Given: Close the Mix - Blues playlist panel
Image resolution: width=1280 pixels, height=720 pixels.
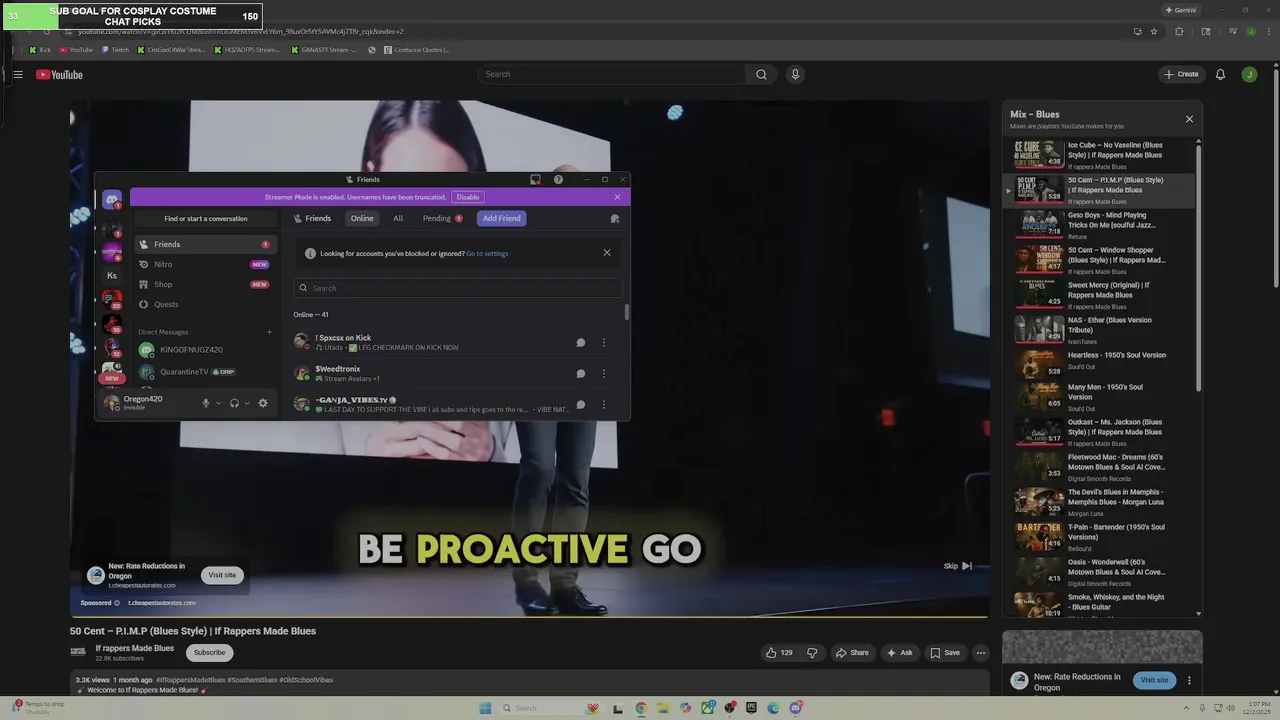Looking at the screenshot, I should click(x=1189, y=119).
